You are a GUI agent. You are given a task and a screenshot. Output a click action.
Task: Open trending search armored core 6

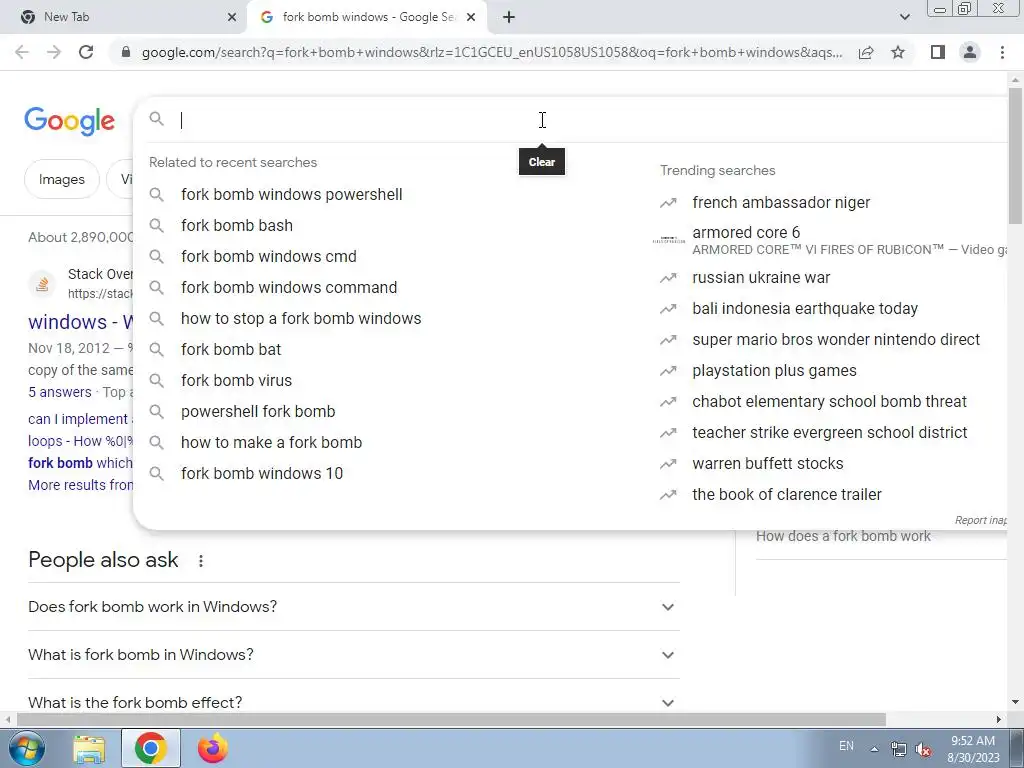point(746,232)
